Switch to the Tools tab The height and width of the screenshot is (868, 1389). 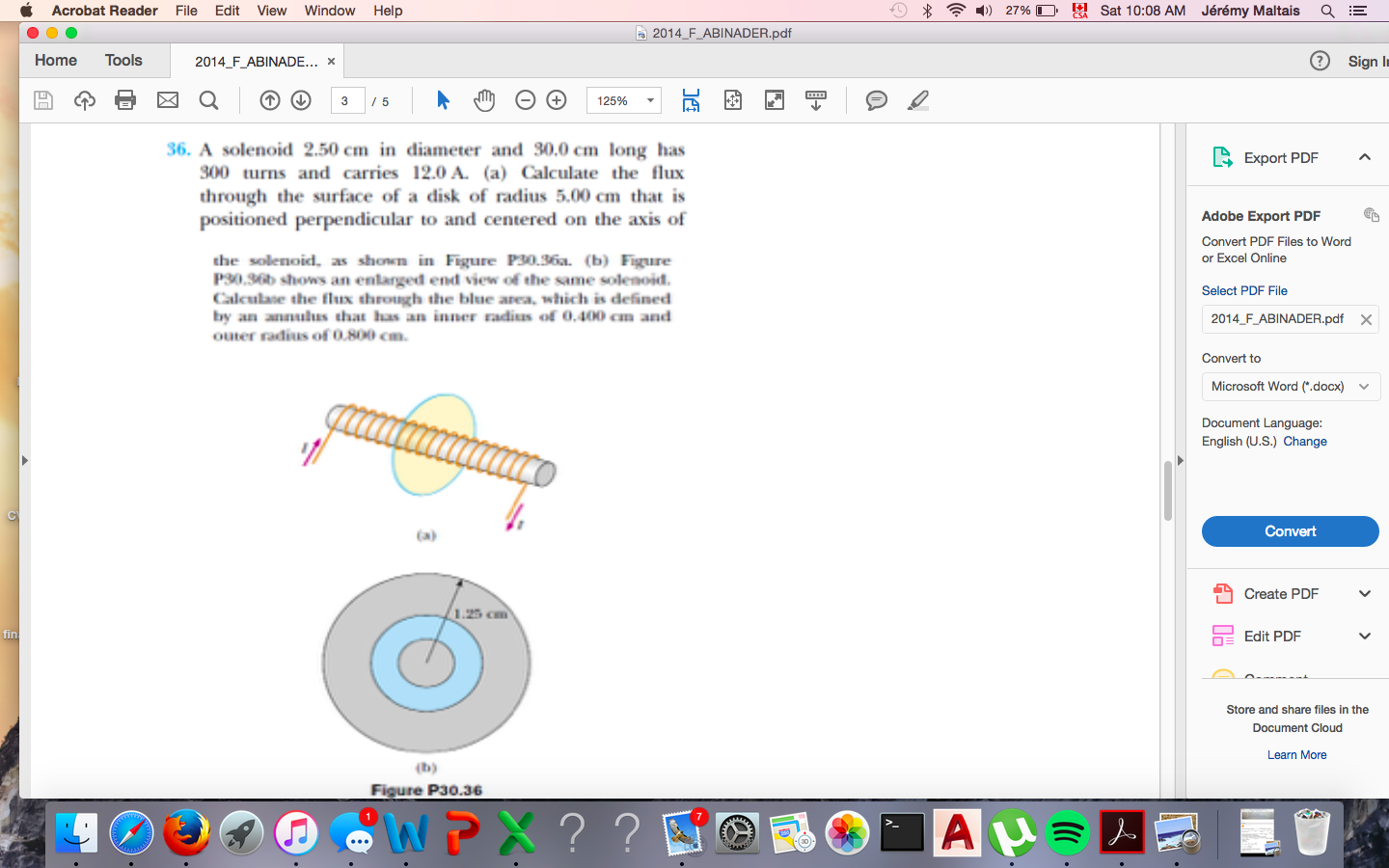pyautogui.click(x=123, y=60)
